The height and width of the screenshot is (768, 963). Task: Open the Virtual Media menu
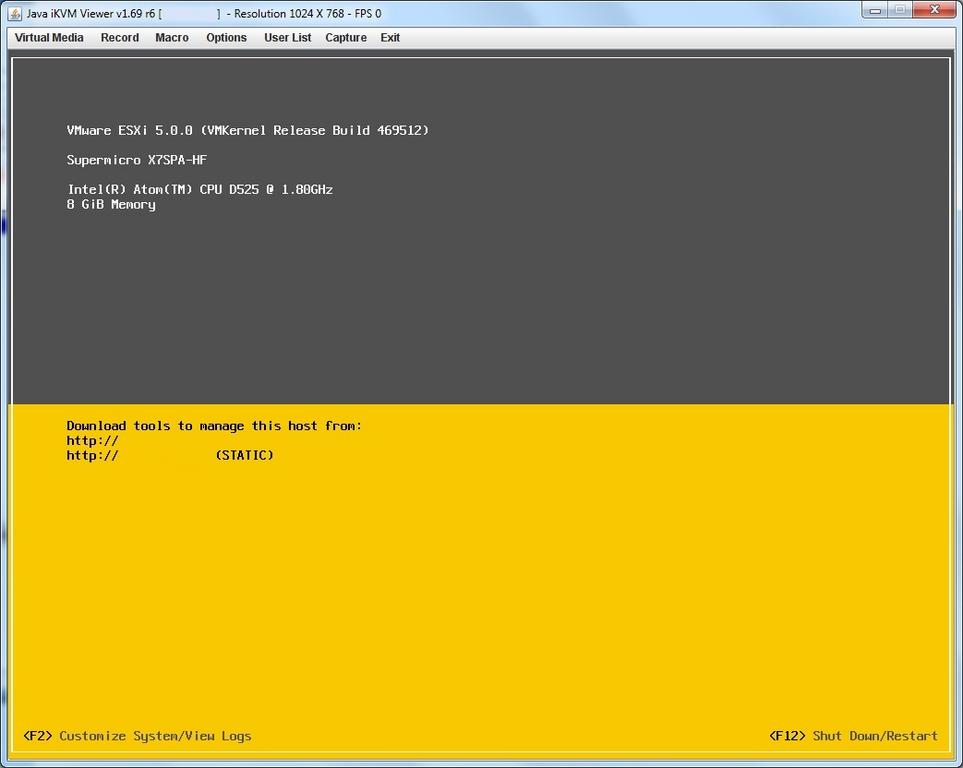pos(49,38)
